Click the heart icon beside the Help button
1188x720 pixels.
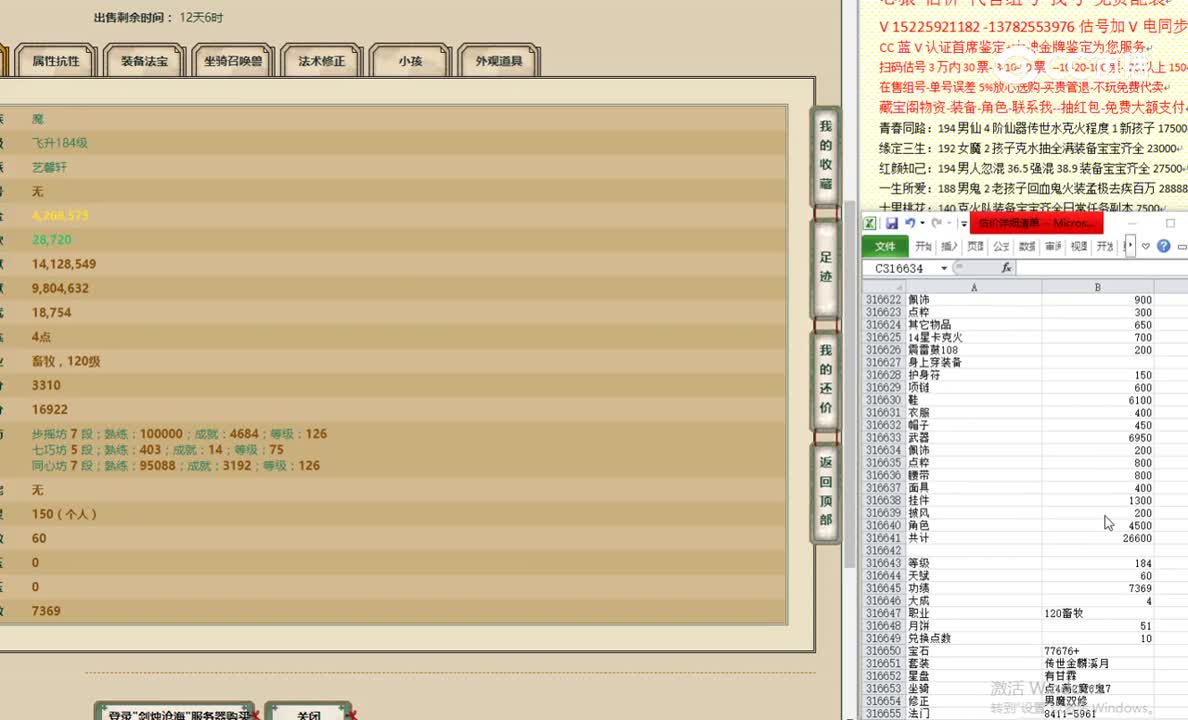point(1146,246)
